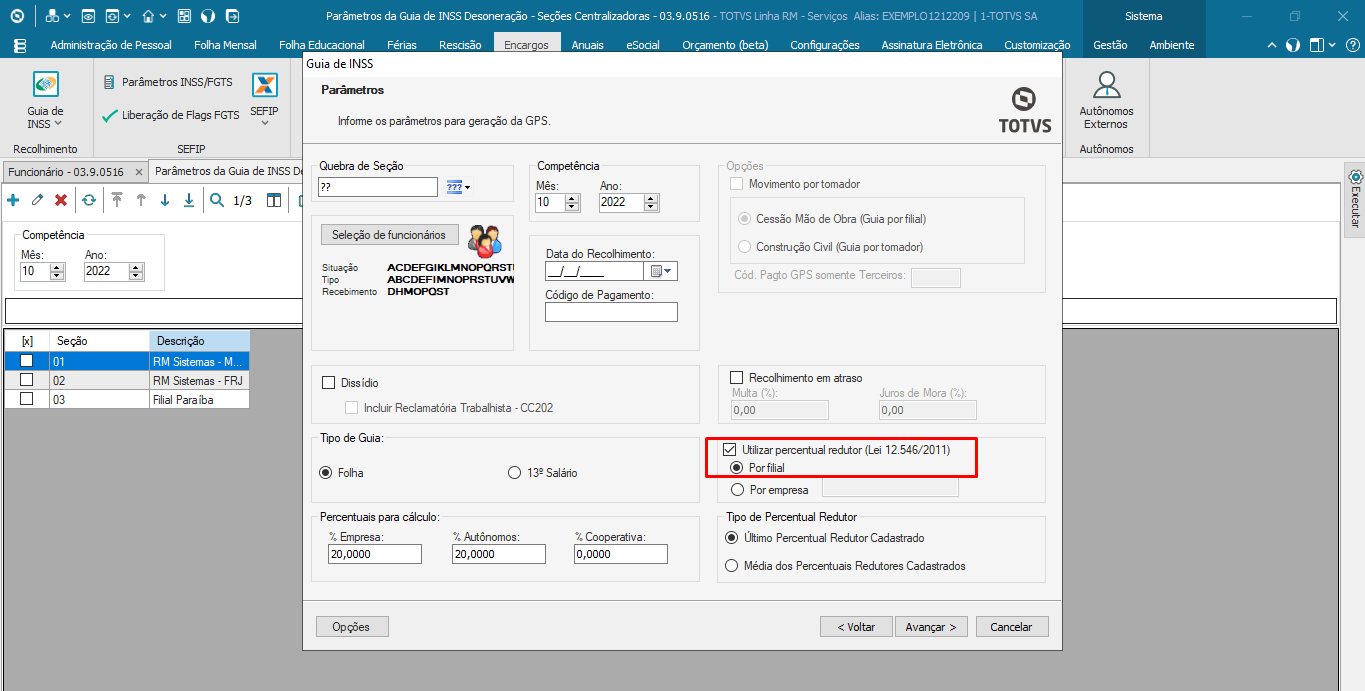Open the SEFIP ribbon button
The height and width of the screenshot is (691, 1365).
point(264,99)
